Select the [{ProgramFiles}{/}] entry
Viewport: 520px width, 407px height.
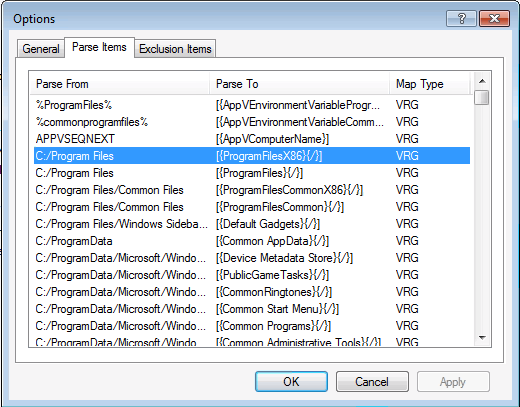click(259, 173)
